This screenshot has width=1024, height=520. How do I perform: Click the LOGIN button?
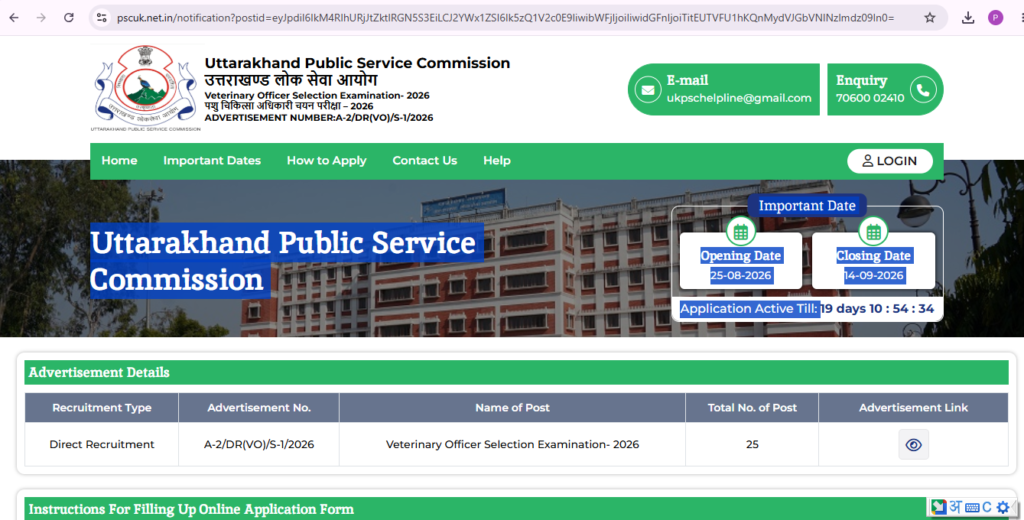tap(889, 161)
